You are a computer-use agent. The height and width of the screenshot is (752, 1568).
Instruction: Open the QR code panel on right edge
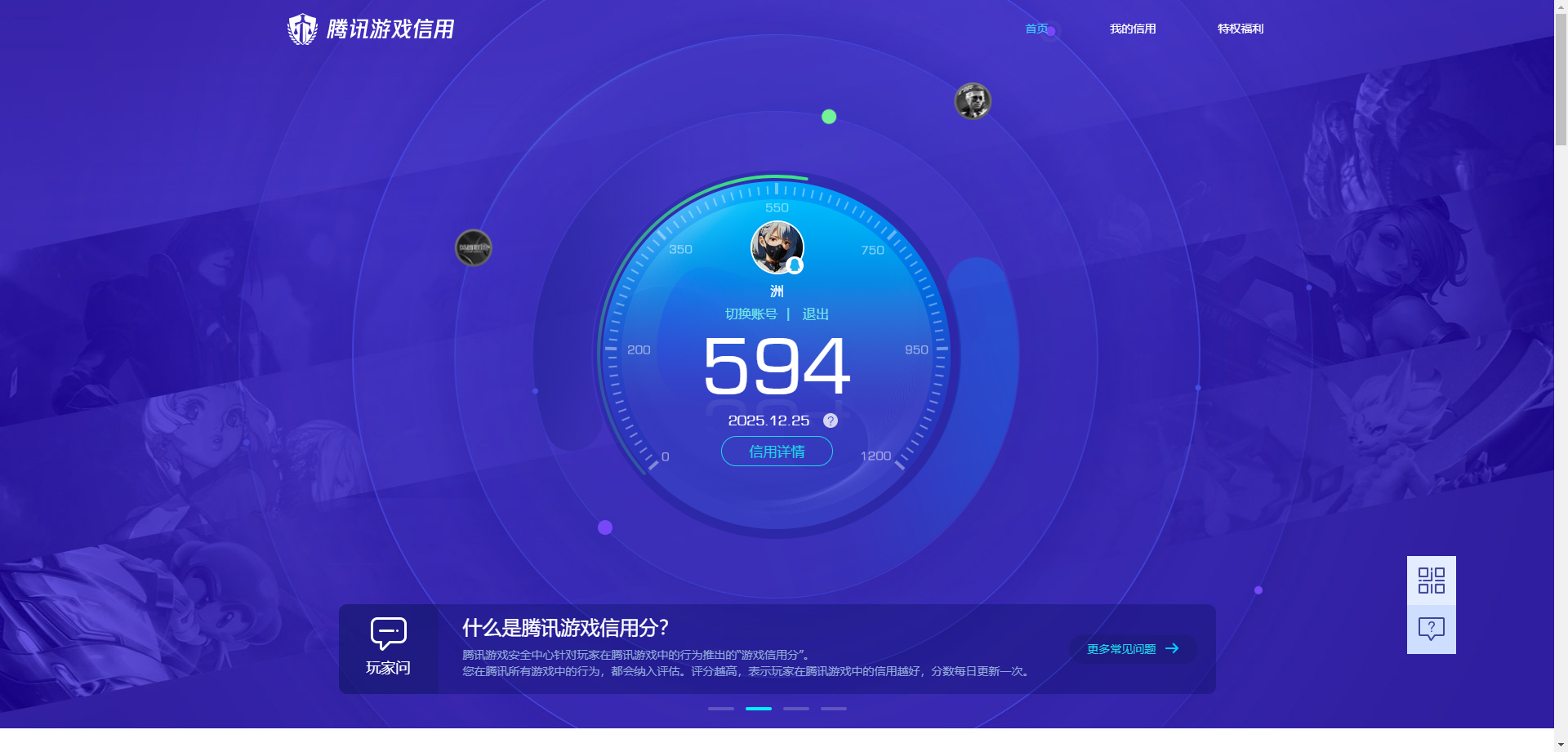pyautogui.click(x=1430, y=580)
